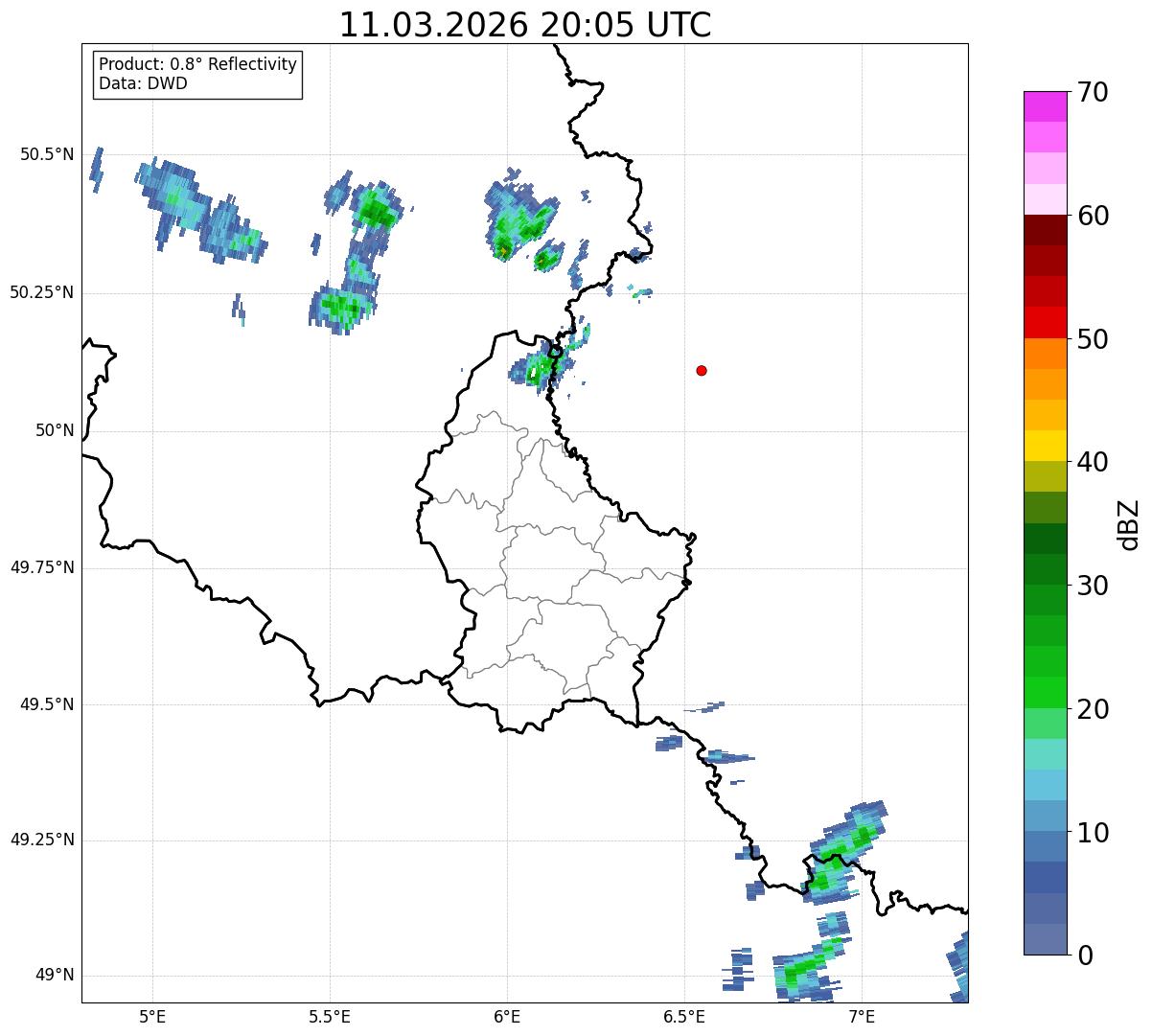Click the colorbar tick label 20
1152x1036 pixels.
click(1093, 709)
